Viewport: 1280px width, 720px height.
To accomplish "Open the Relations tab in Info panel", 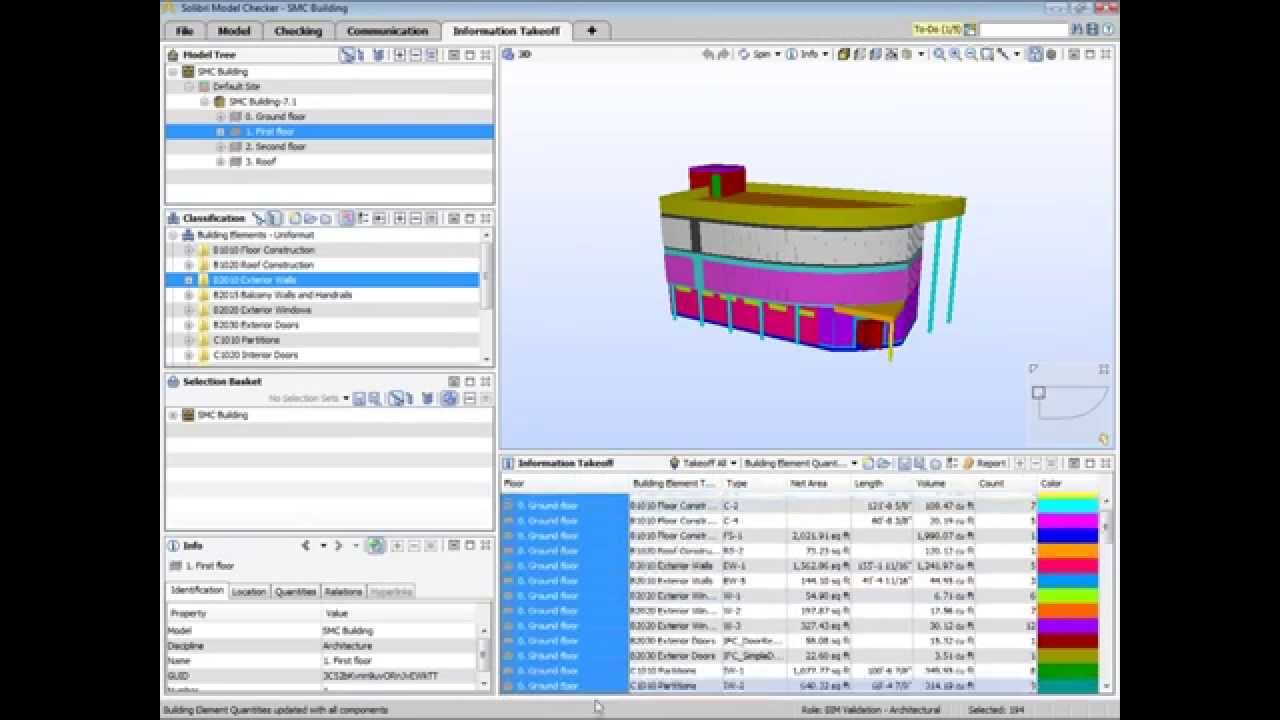I will point(343,591).
